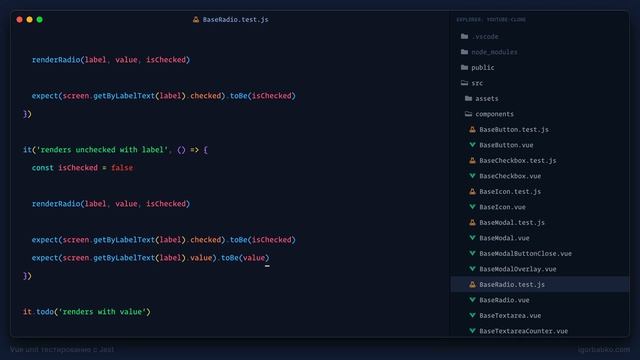Open BaseIcon.test.js file
This screenshot has width=640, height=360.
pos(510,191)
